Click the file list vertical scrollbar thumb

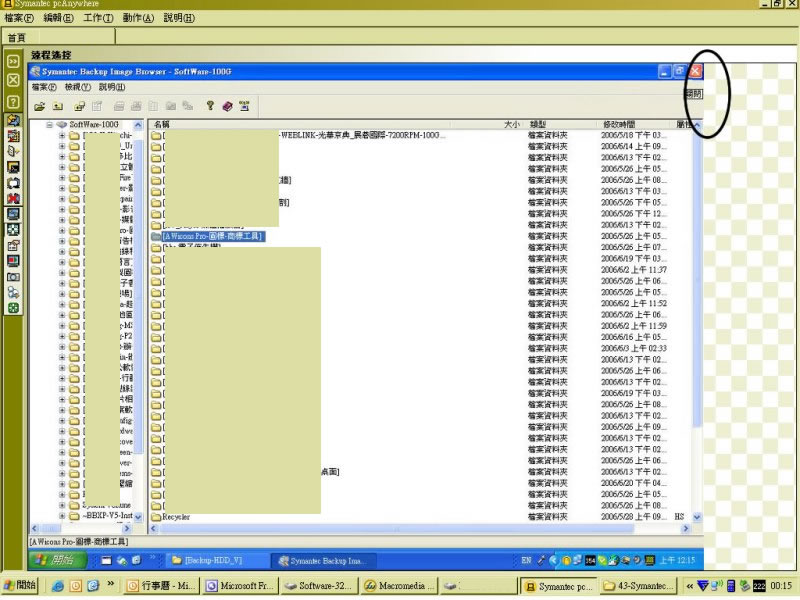click(x=697, y=278)
